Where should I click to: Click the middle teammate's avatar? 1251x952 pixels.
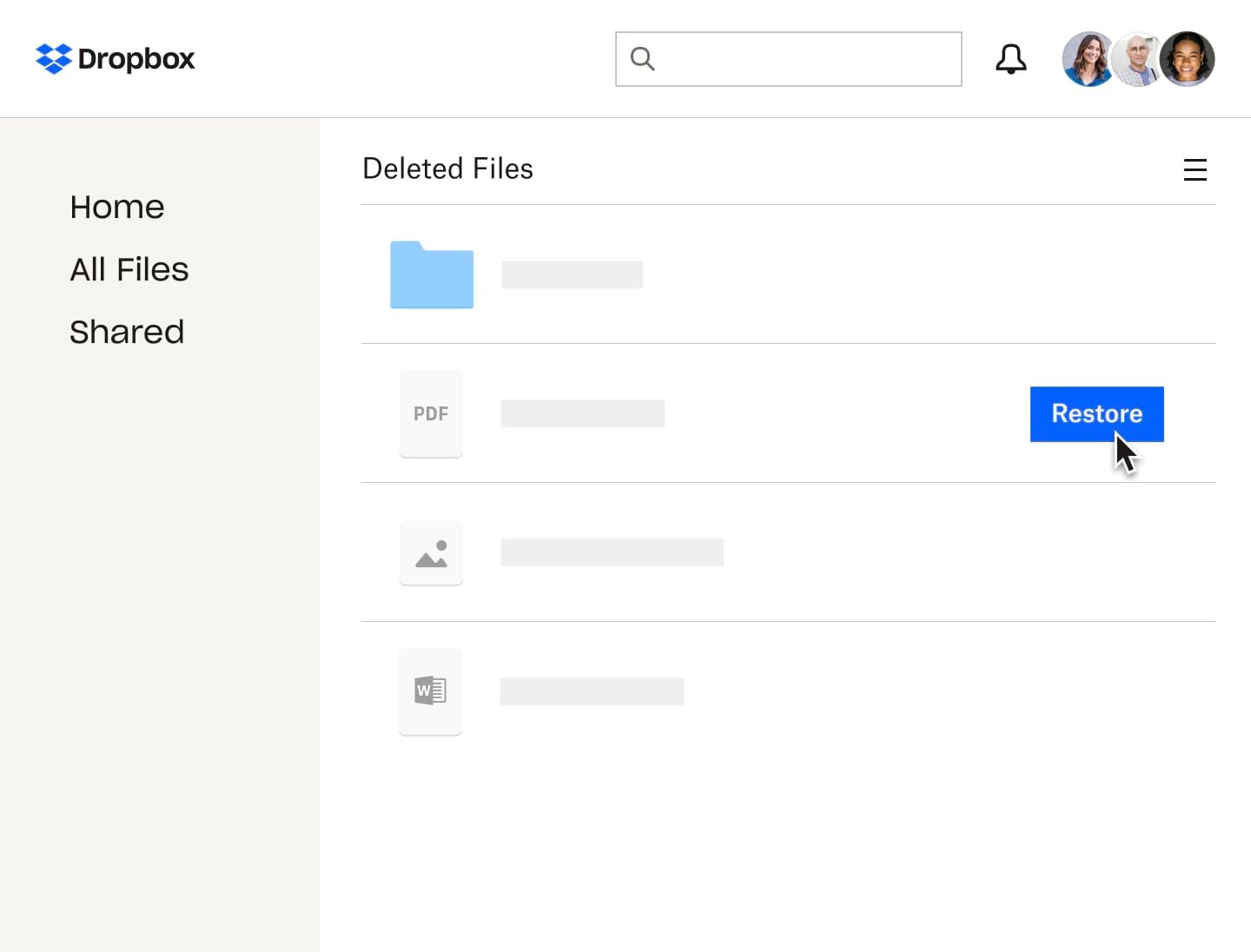pyautogui.click(x=1137, y=59)
